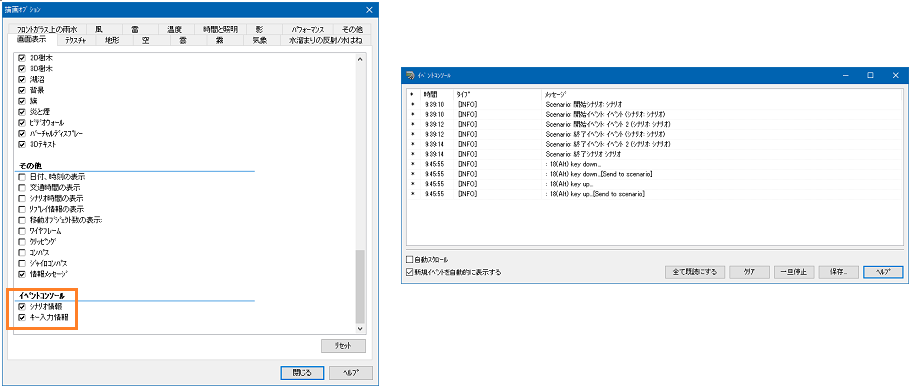Click the 保存.. button
Image resolution: width=912 pixels, height=389 pixels.
click(x=838, y=272)
